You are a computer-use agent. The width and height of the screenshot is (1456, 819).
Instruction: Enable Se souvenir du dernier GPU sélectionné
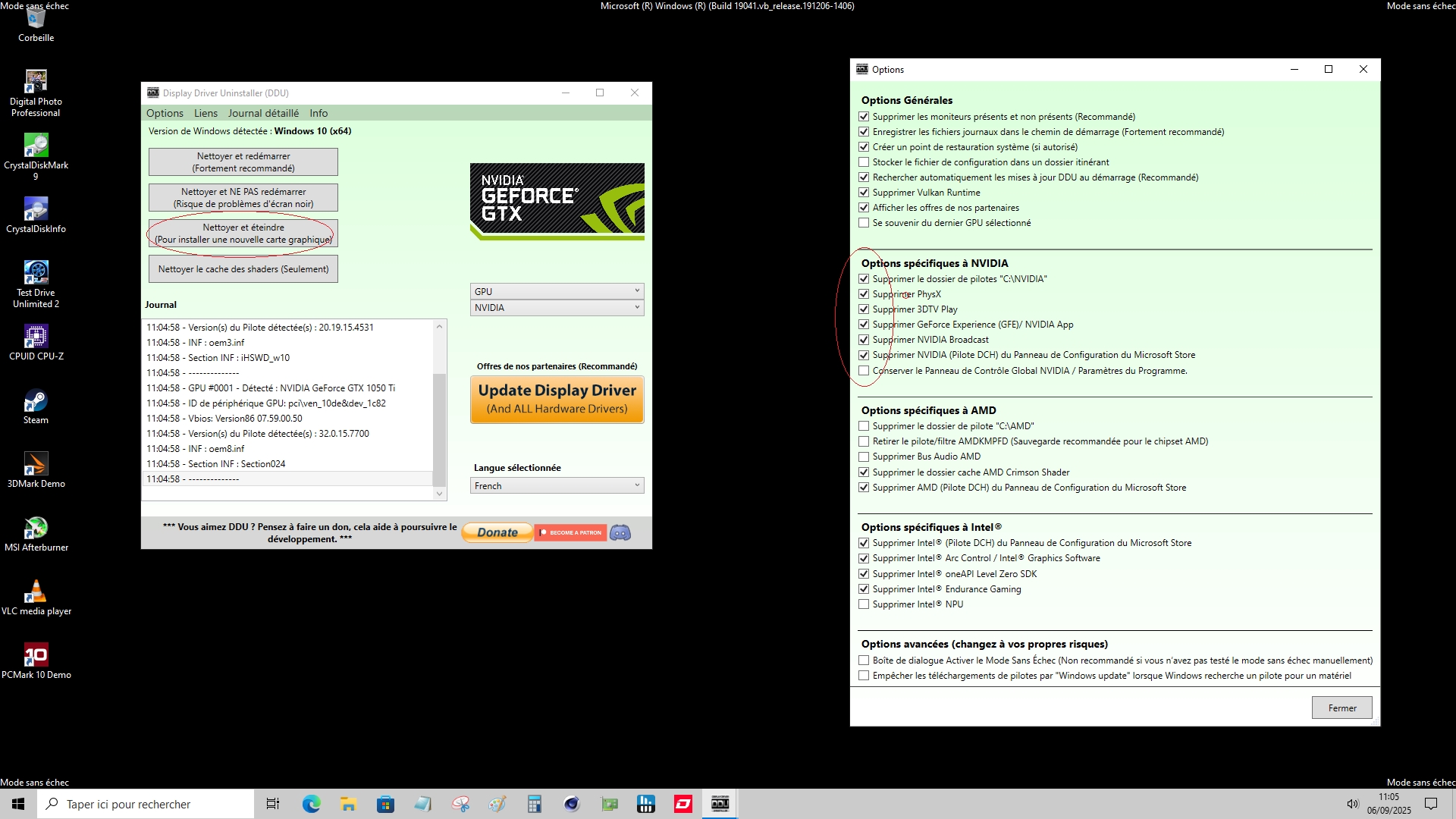[864, 223]
